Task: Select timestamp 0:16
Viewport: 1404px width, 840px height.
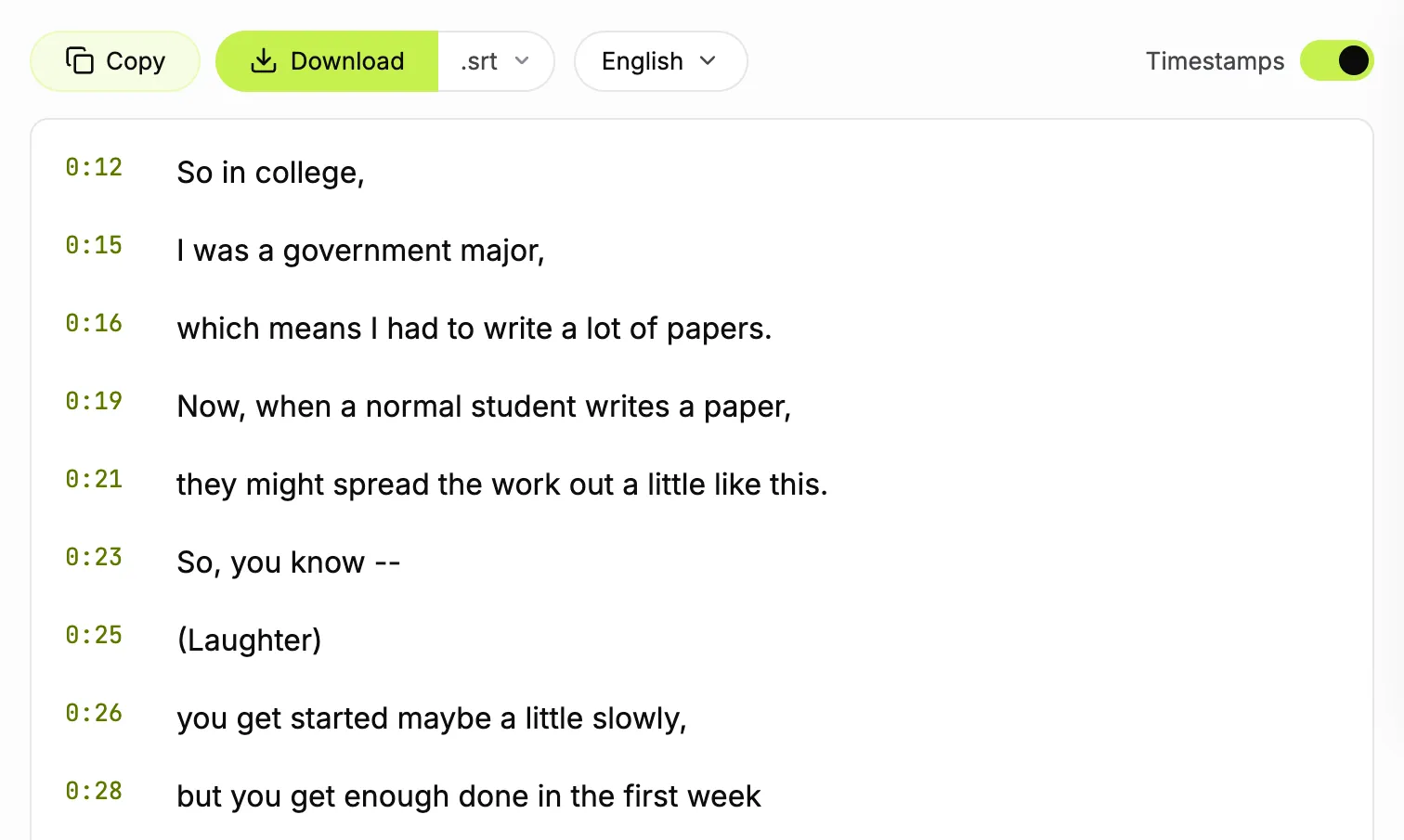Action: [94, 324]
